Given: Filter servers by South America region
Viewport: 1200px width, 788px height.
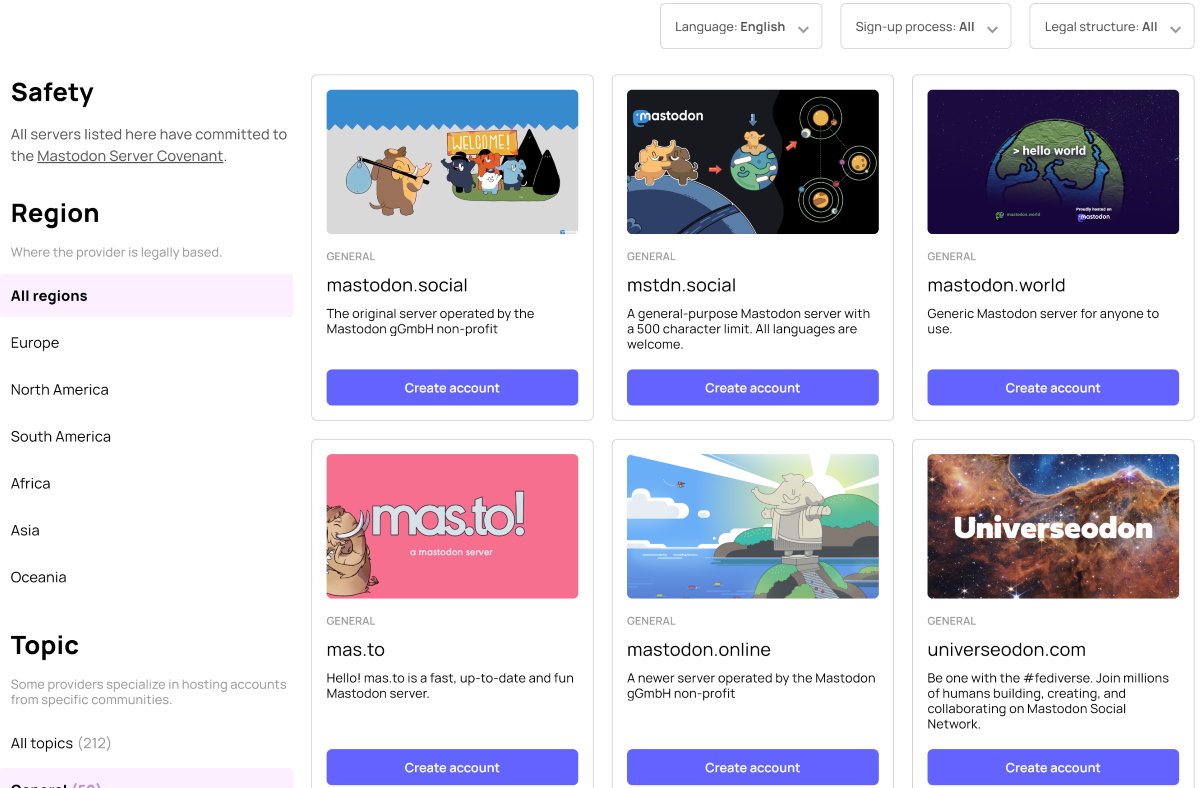Looking at the screenshot, I should [x=146, y=437].
